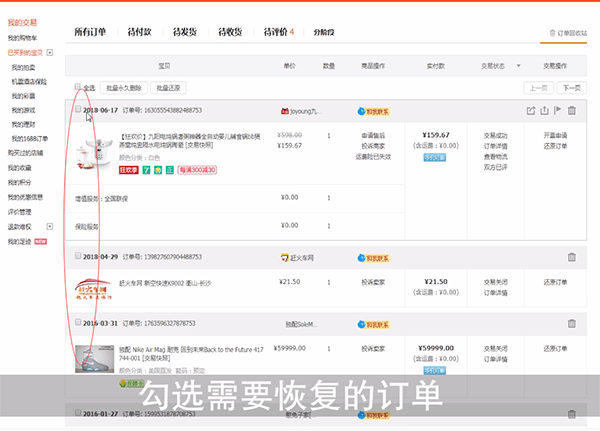The image size is (600, 431).
Task: Click flag icon on 2018-06-17 order
Action: pyautogui.click(x=559, y=110)
